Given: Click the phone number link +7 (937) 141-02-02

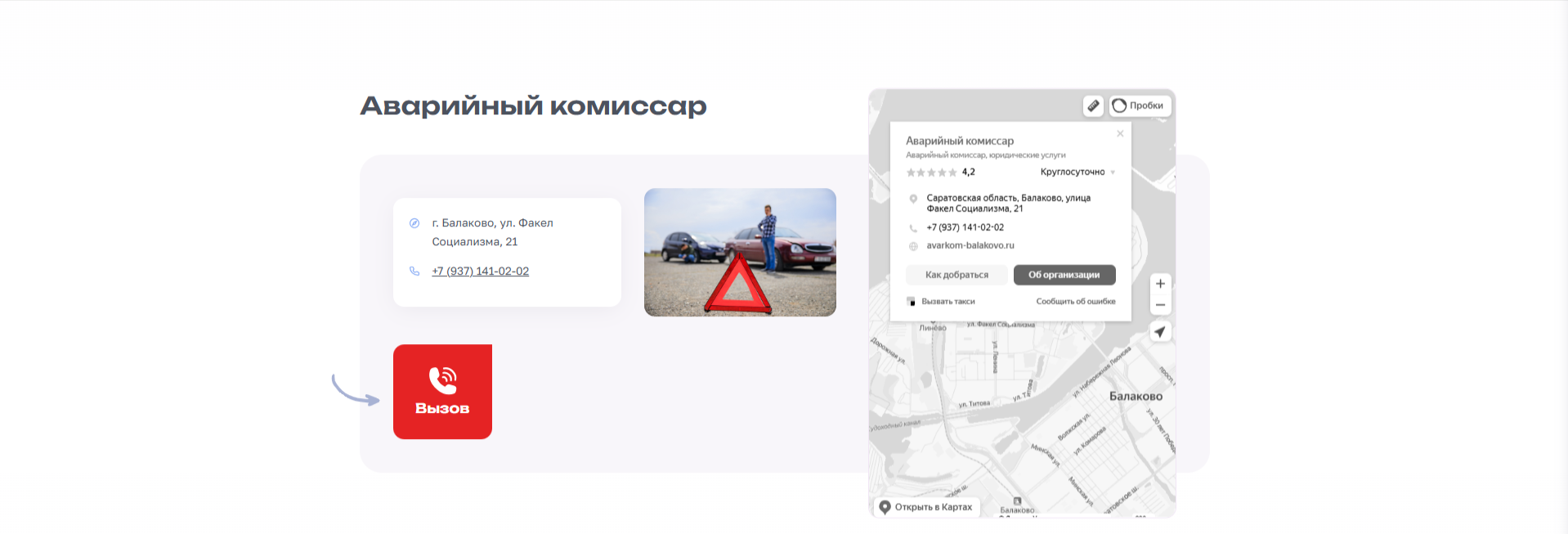Looking at the screenshot, I should pos(480,271).
